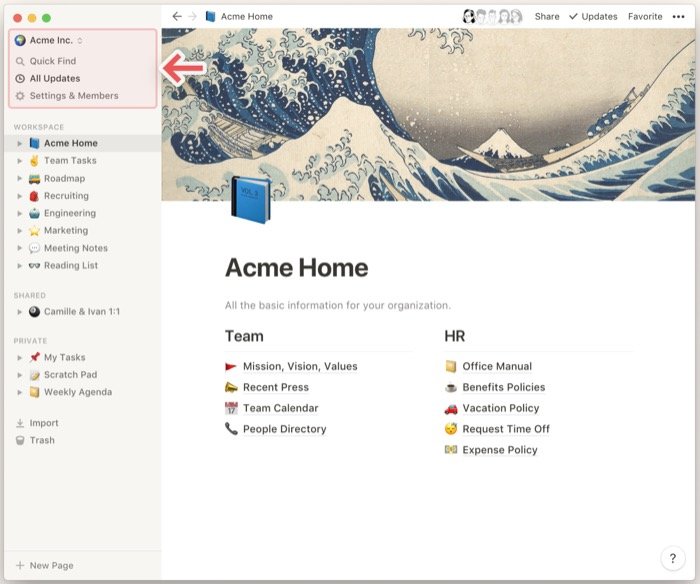The image size is (700, 584).
Task: Click the blue book page icon
Action: 250,198
